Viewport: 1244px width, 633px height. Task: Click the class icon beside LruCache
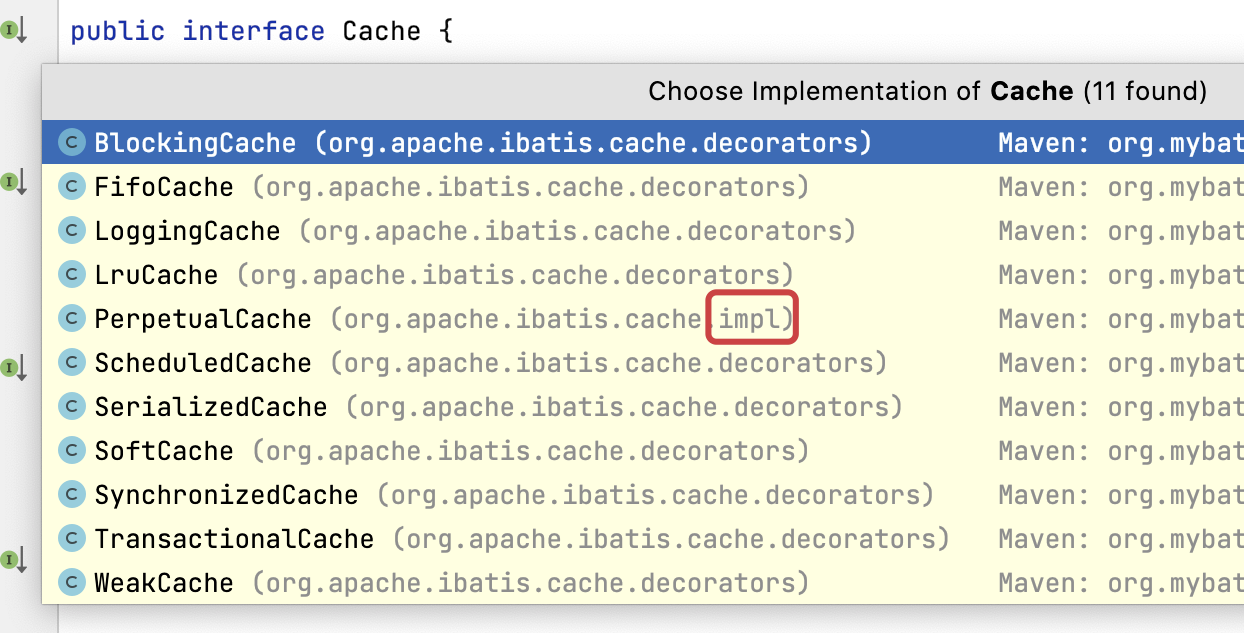[71, 275]
